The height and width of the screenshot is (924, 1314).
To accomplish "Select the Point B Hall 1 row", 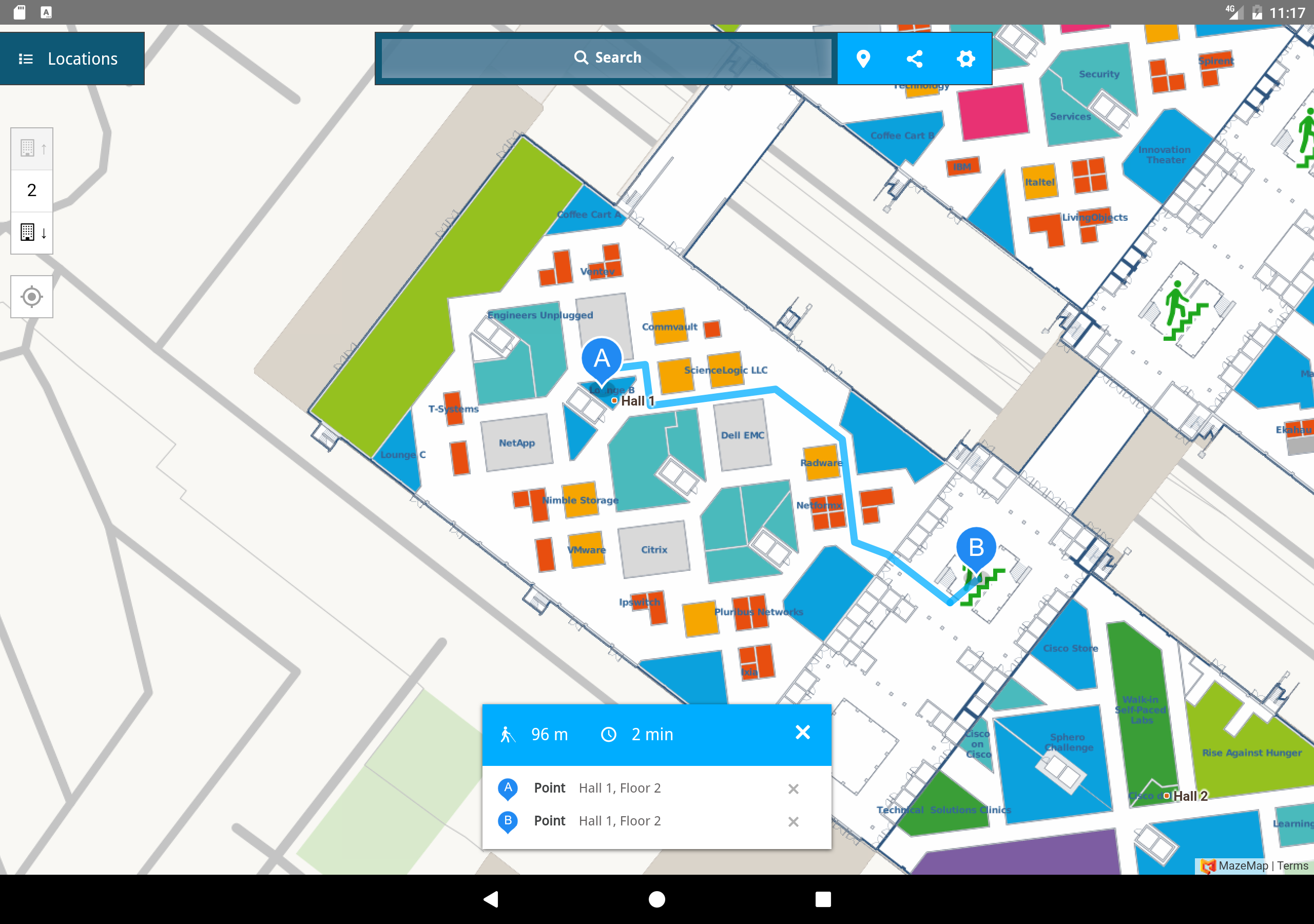I will pos(656,821).
